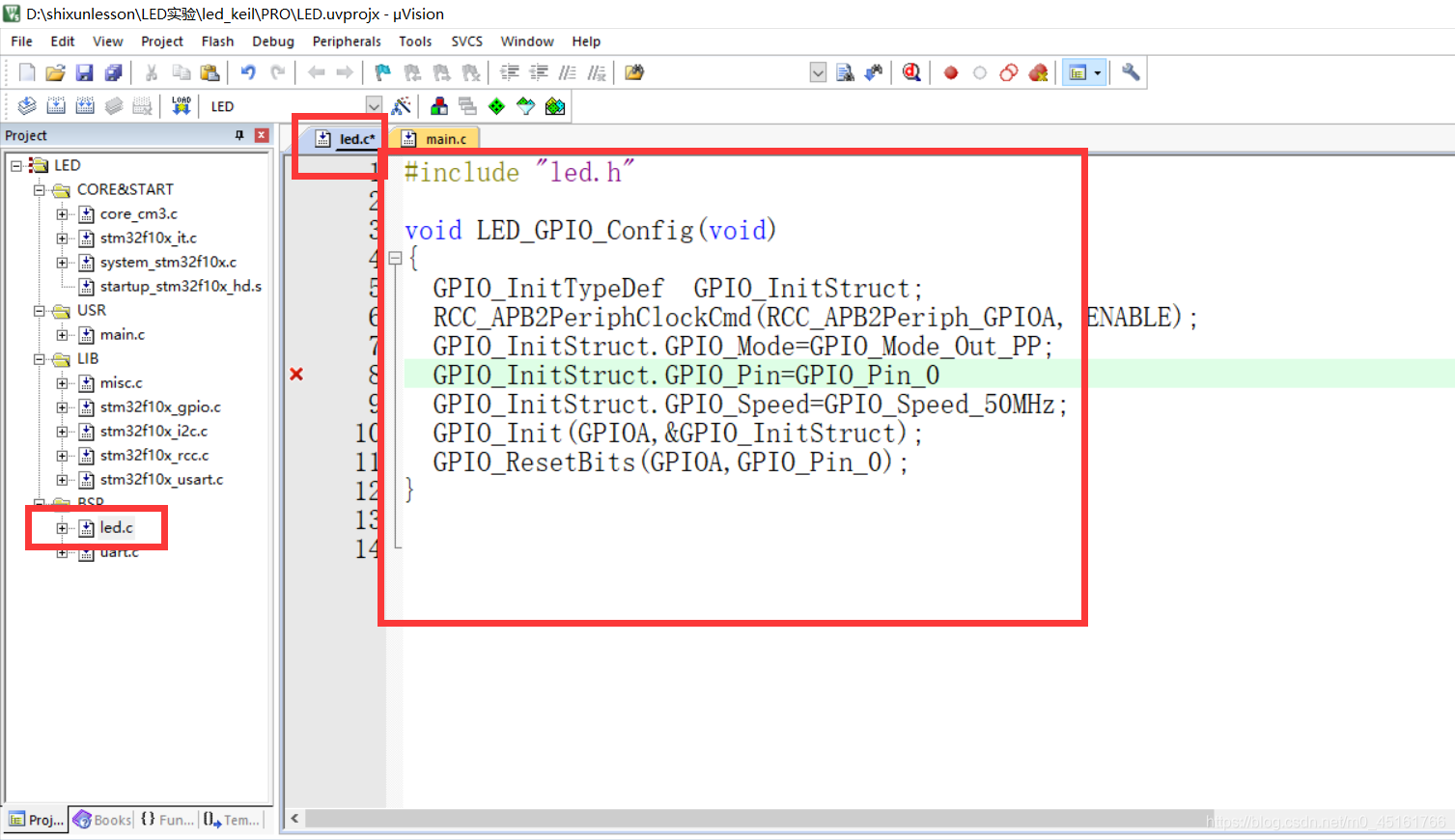Select the Project panel tab
This screenshot has width=1455, height=840.
click(x=36, y=820)
